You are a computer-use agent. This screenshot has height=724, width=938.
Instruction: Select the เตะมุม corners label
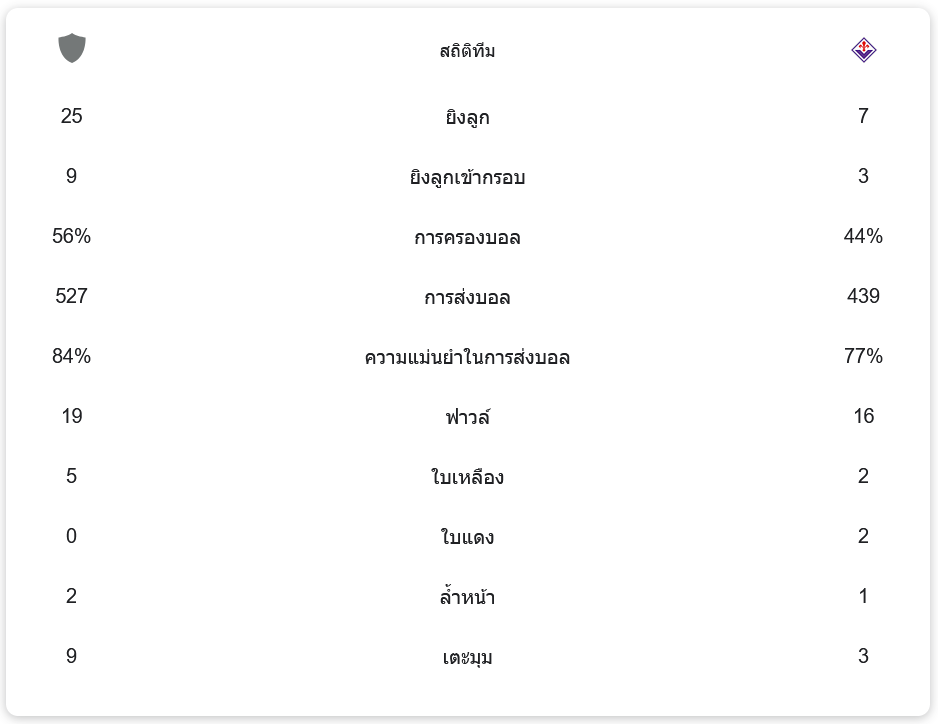pos(467,658)
